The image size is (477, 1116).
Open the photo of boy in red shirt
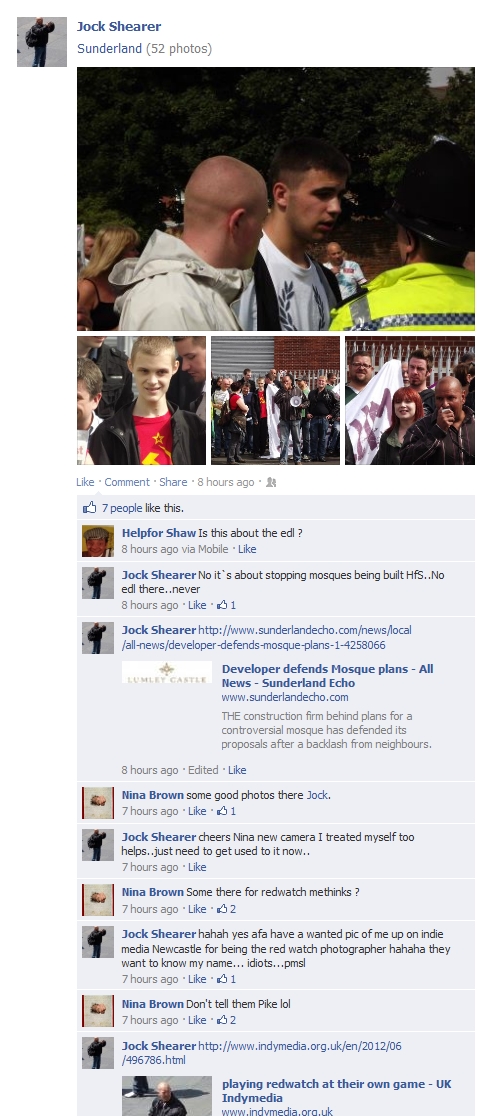click(141, 401)
